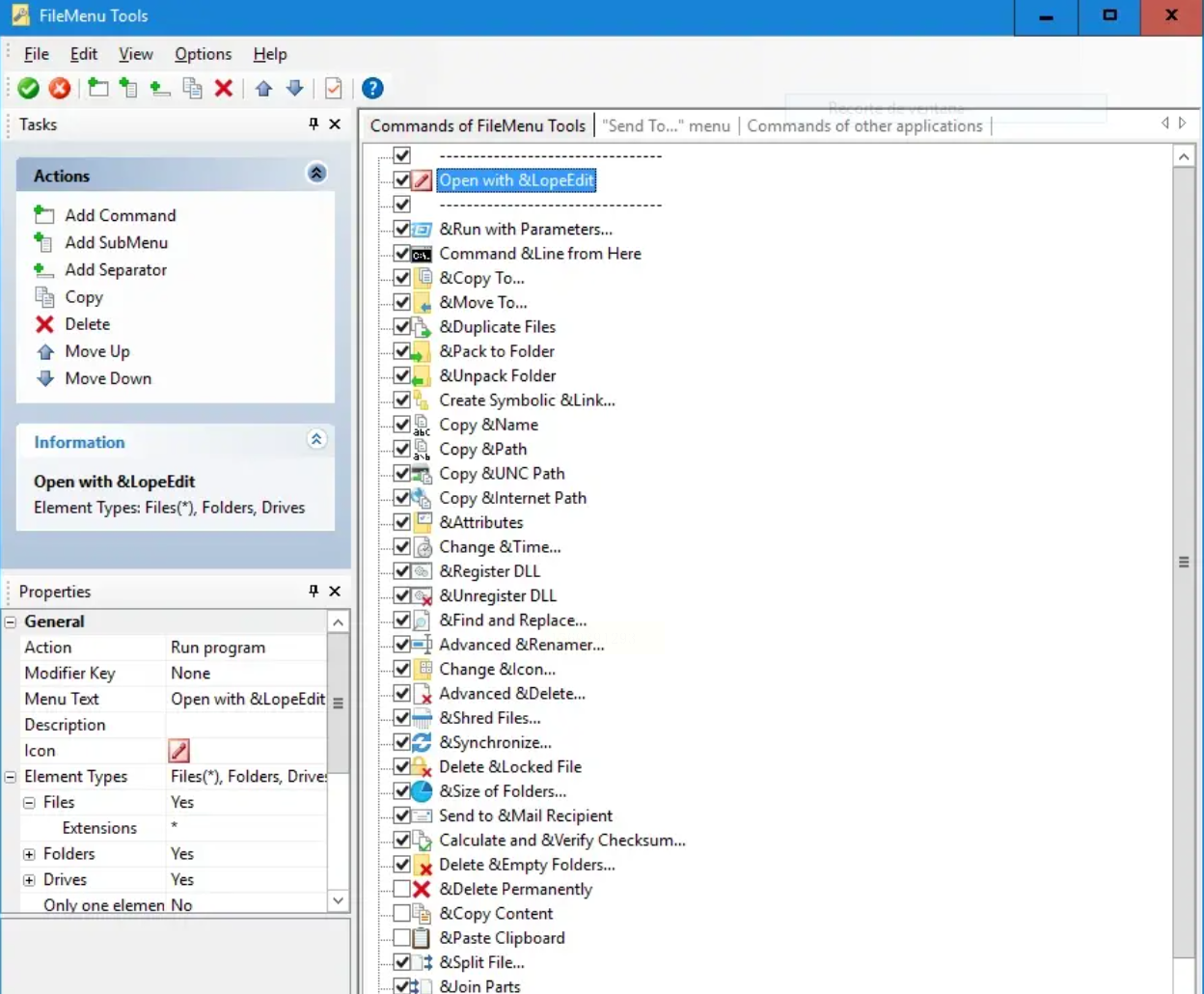Open Help via the blue question mark icon
Image resolution: width=1204 pixels, height=994 pixels.
[x=372, y=89]
